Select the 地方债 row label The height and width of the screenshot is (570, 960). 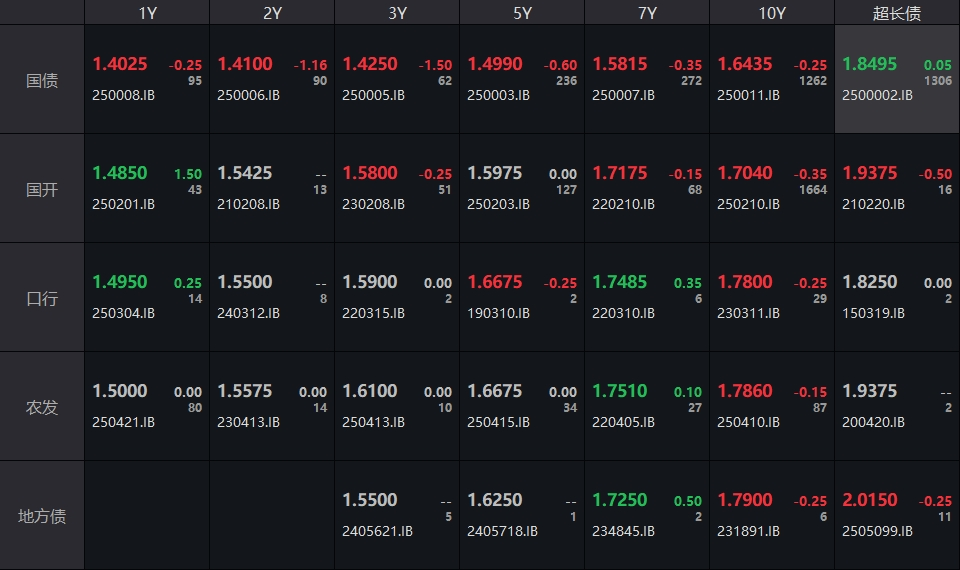pos(42,516)
